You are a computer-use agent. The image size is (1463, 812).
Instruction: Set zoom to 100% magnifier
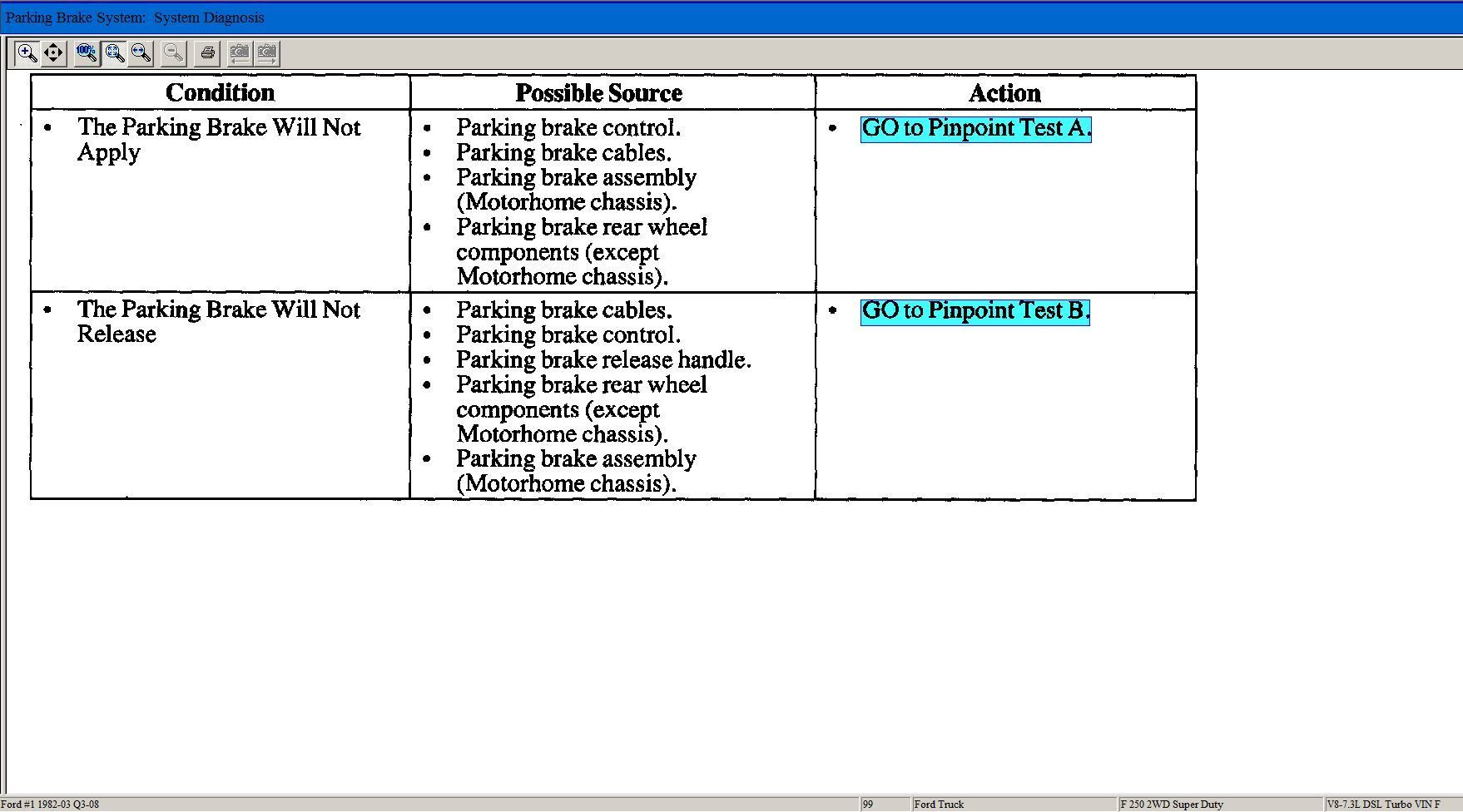86,53
